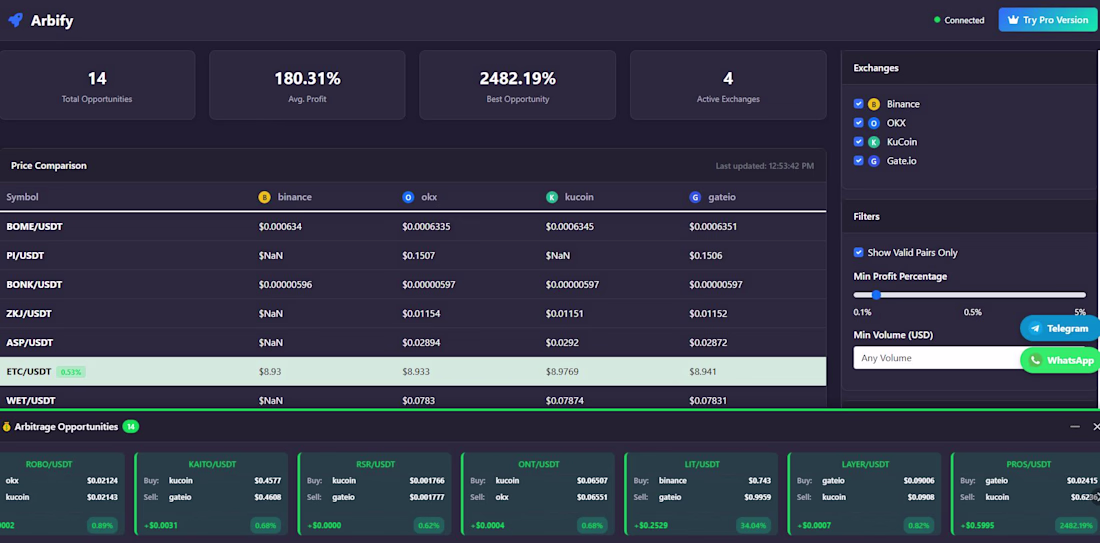Click the 0.53% badge on ETC/USDT

click(71, 372)
